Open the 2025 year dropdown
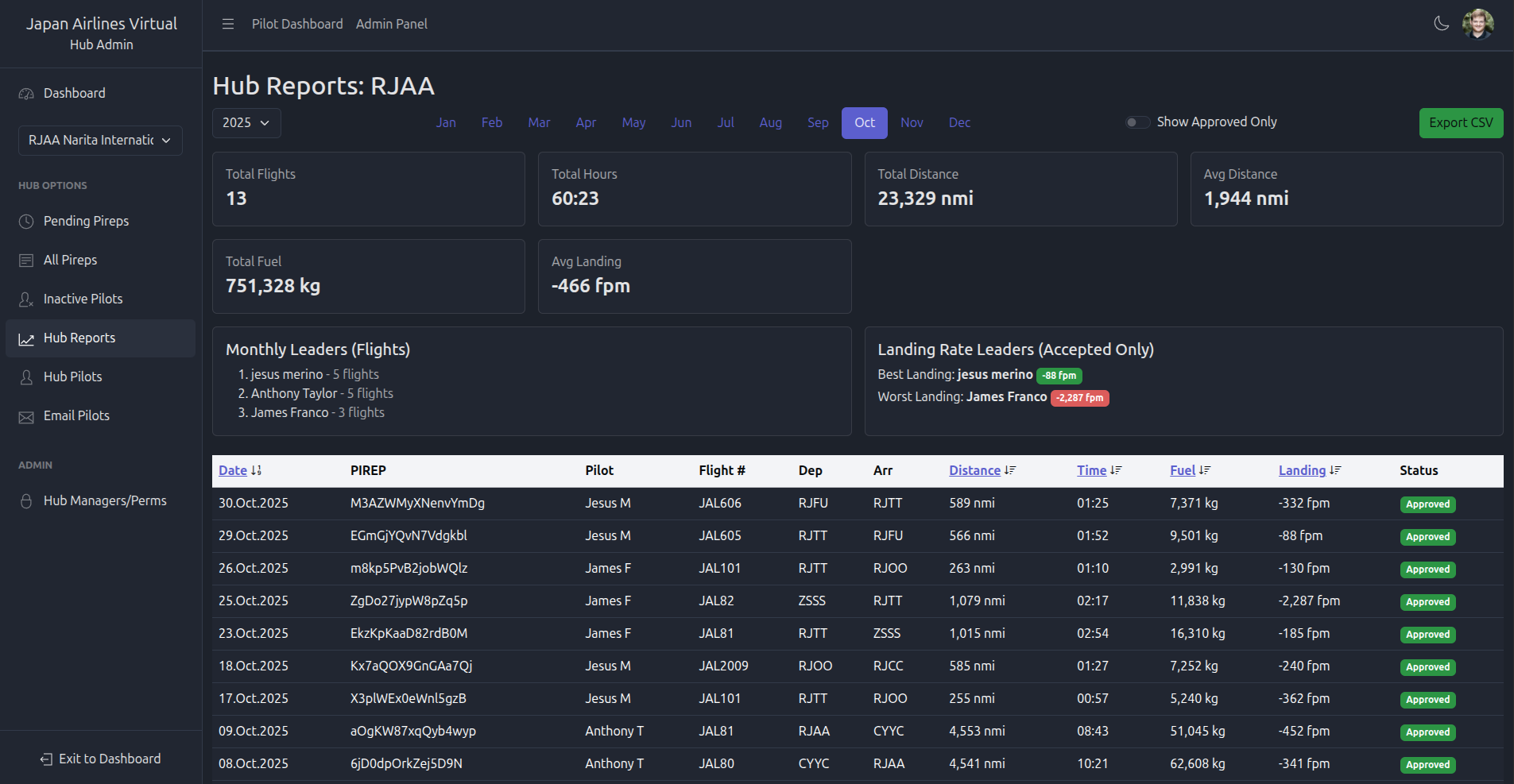 click(246, 122)
